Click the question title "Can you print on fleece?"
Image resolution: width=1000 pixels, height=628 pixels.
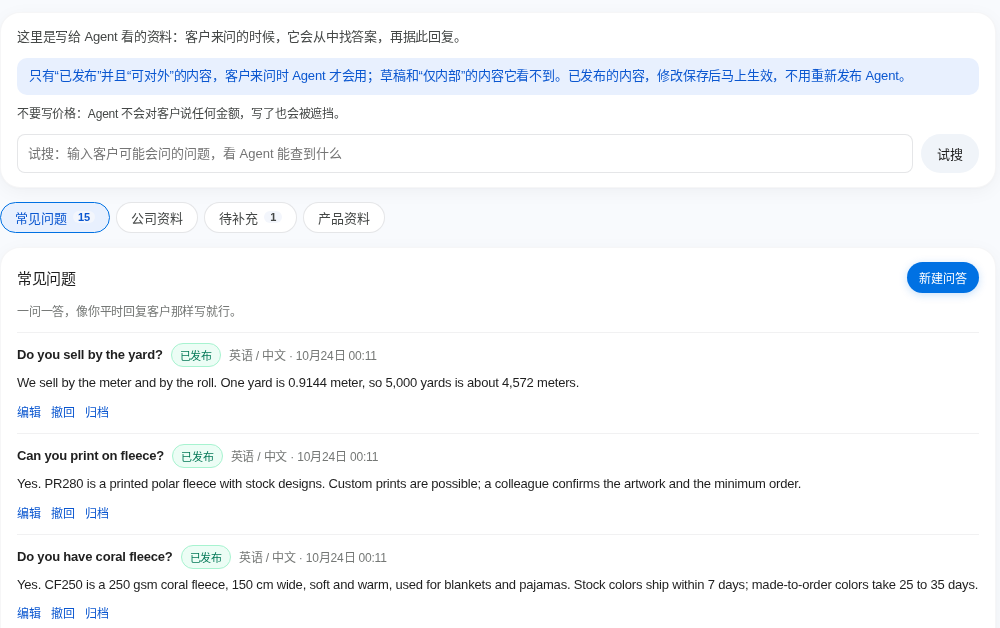click(91, 455)
